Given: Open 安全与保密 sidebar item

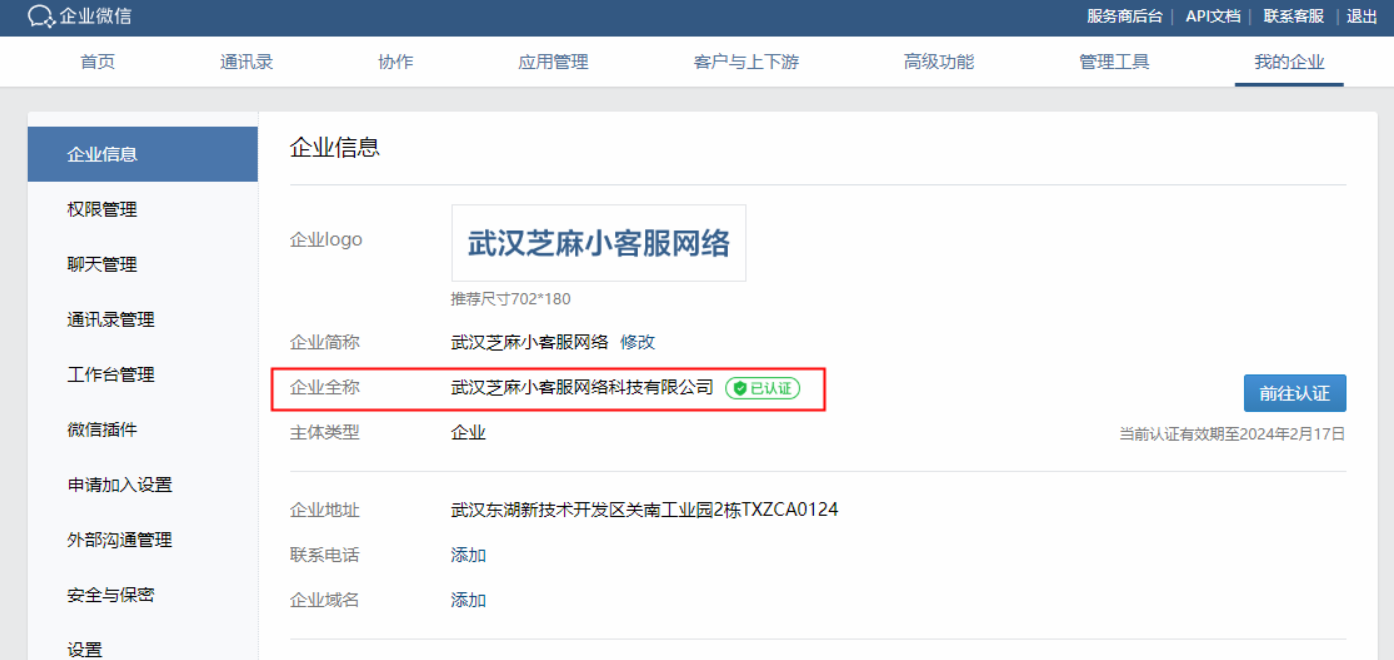Looking at the screenshot, I should (x=143, y=594).
